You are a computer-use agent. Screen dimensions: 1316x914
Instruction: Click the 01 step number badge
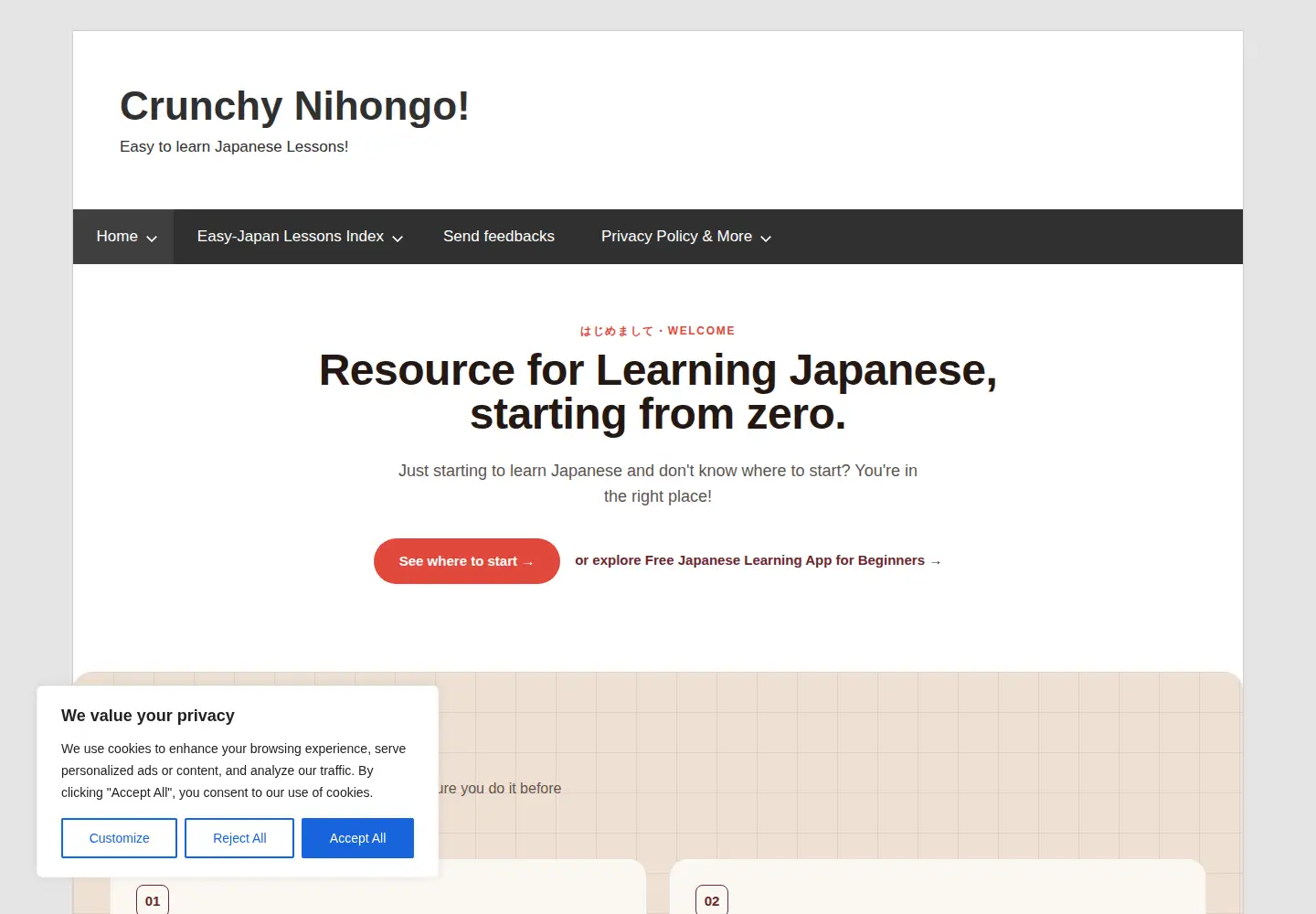tap(153, 900)
